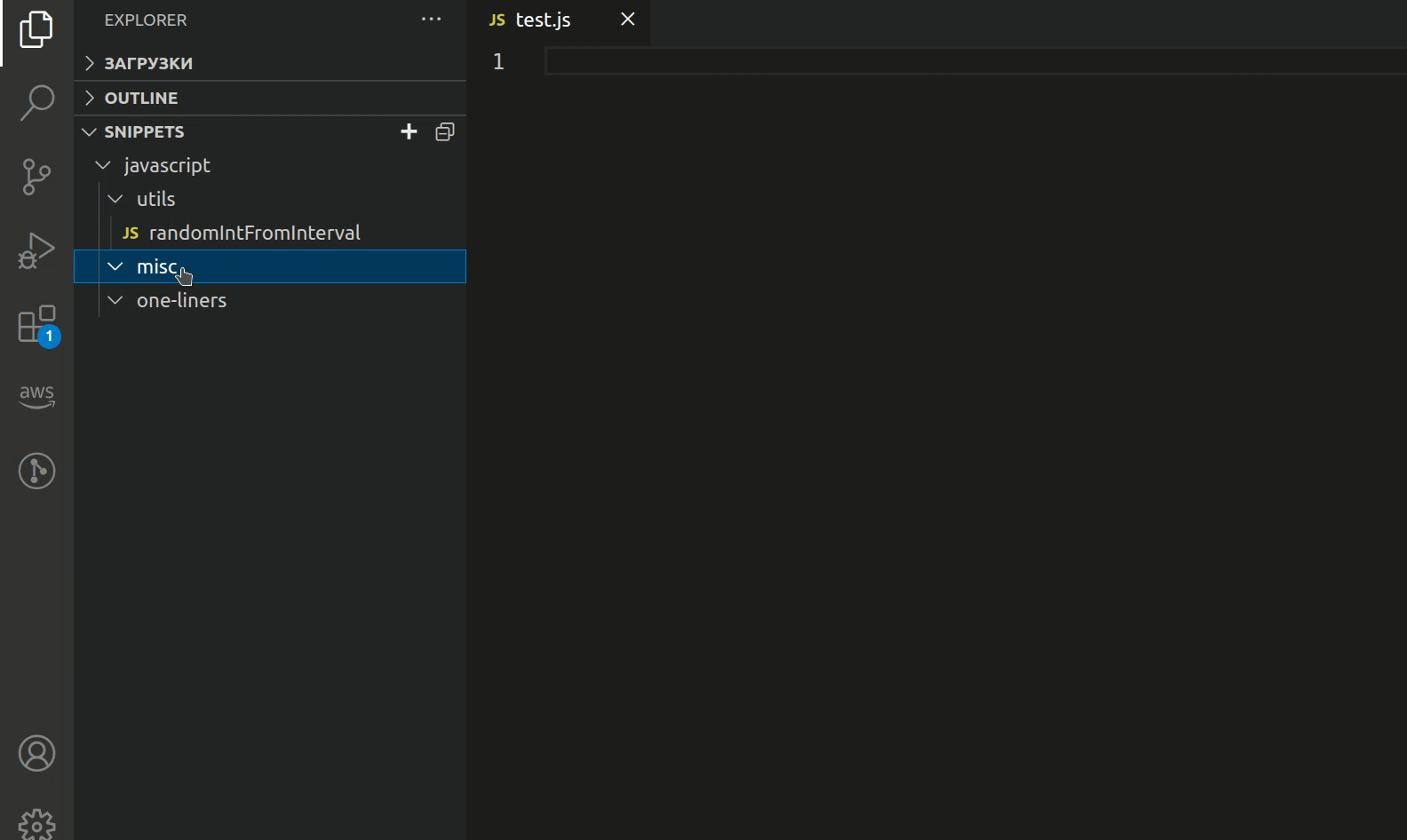Screen dimensions: 1407x840
Task: Expand the Outline section
Action: pos(140,98)
